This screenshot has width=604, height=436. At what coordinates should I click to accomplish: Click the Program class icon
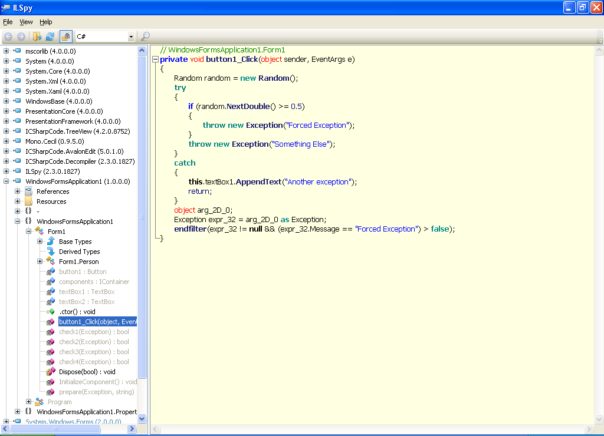click(x=39, y=402)
